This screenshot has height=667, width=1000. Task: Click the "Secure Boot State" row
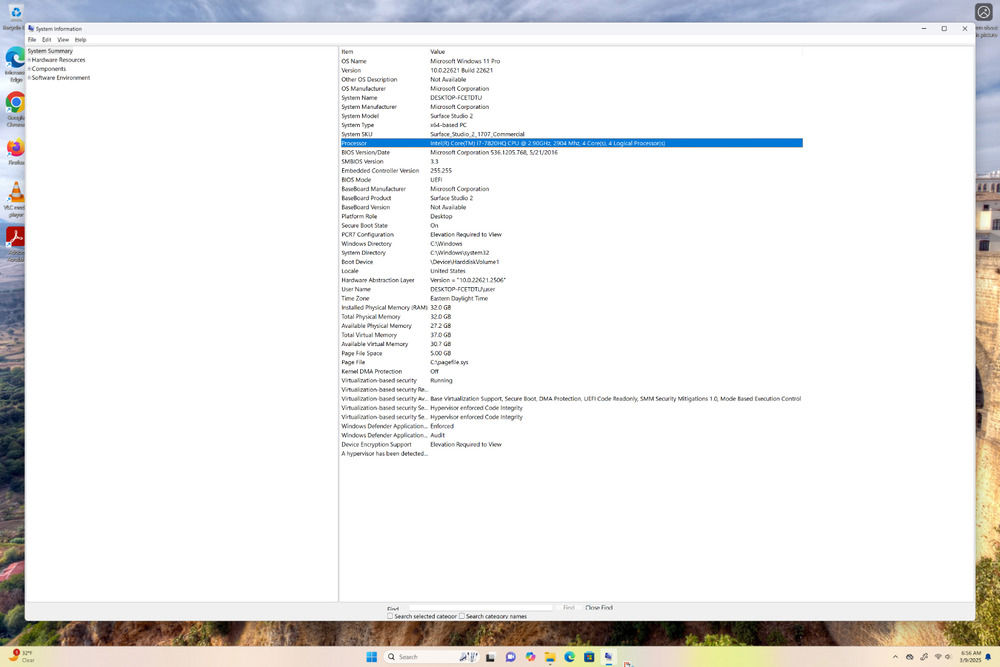coord(571,225)
